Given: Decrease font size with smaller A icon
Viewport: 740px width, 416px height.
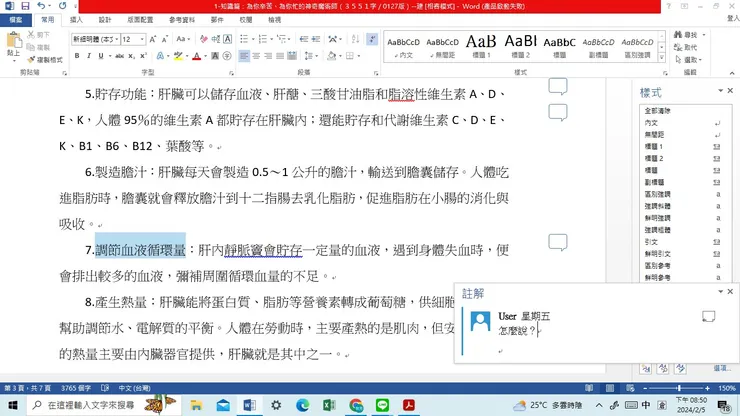Looking at the screenshot, I should 165,39.
